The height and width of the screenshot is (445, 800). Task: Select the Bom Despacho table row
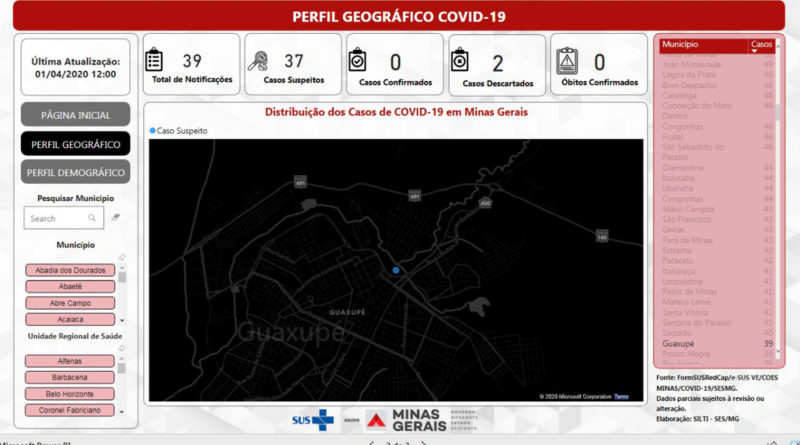click(717, 85)
